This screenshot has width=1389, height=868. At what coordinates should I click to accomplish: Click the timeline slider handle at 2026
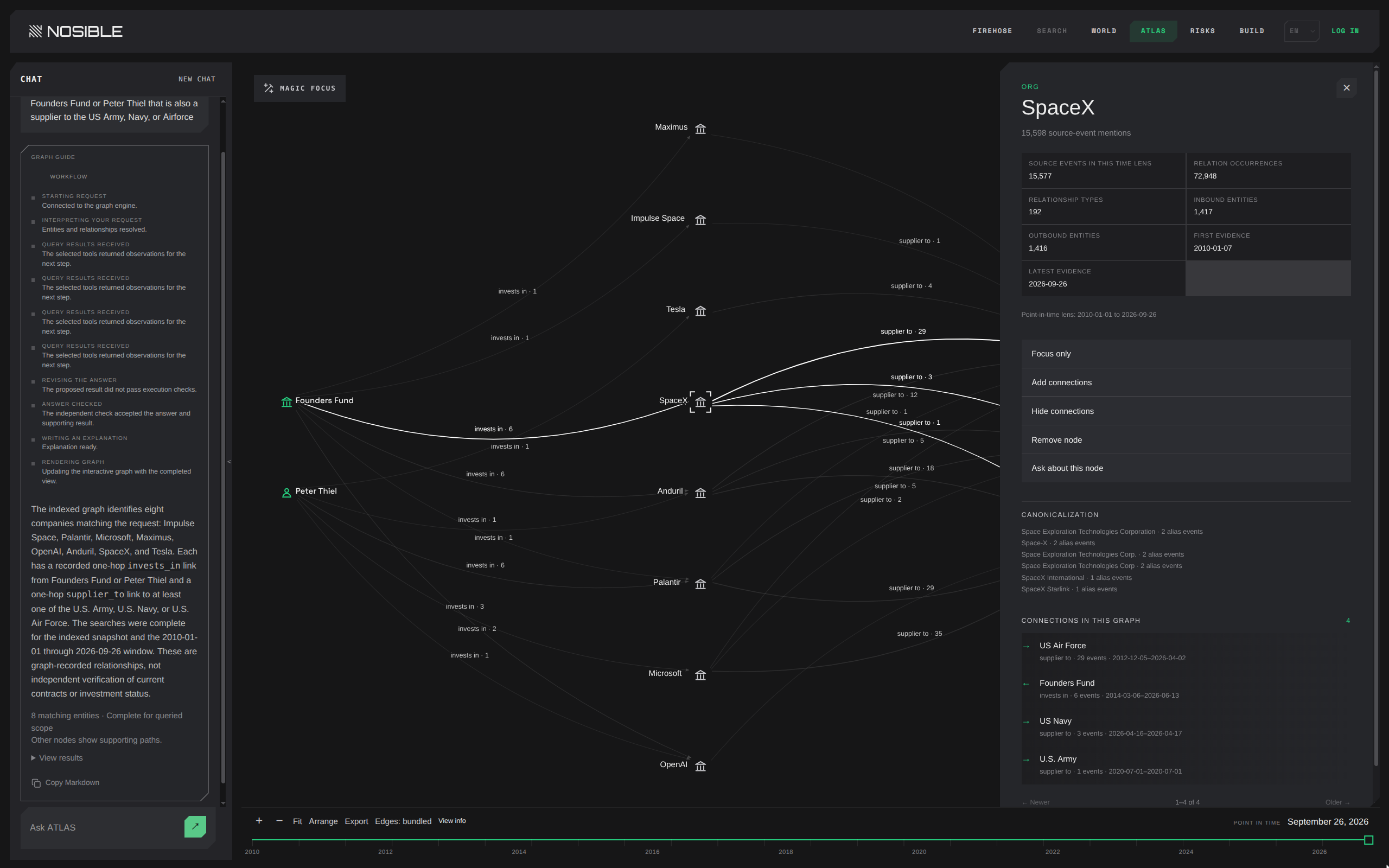tap(1368, 840)
